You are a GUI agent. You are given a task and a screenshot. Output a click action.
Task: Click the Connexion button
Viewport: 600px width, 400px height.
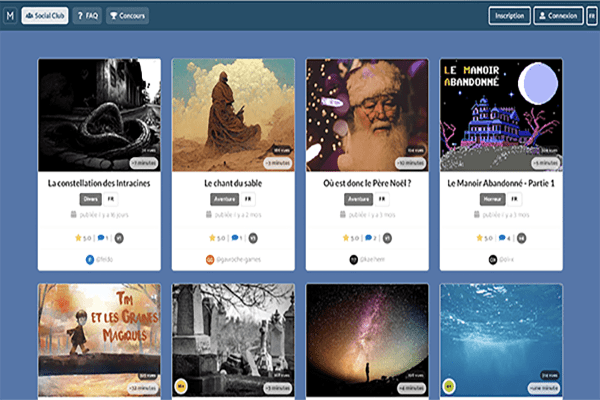click(558, 16)
